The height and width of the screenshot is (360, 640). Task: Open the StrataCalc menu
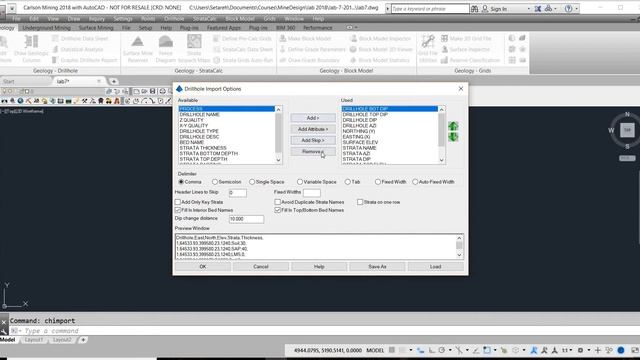204,19
